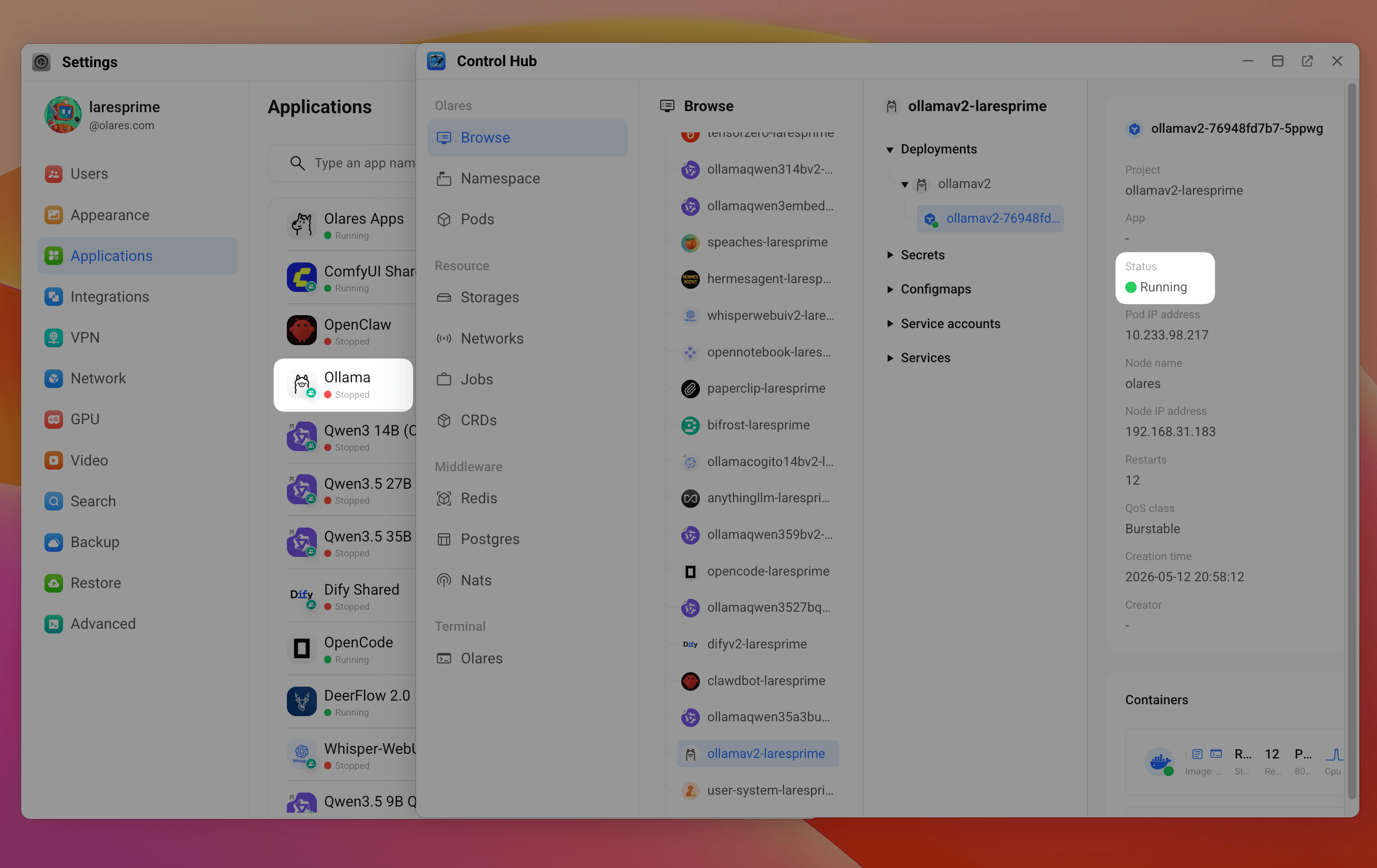This screenshot has width=1377, height=868.
Task: Collapse the ollamav2 deployment node
Action: pos(905,184)
